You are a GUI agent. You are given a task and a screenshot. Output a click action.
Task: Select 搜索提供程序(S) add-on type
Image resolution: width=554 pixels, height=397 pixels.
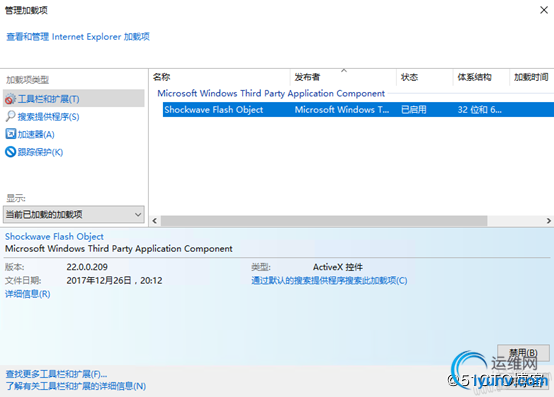pyautogui.click(x=48, y=117)
